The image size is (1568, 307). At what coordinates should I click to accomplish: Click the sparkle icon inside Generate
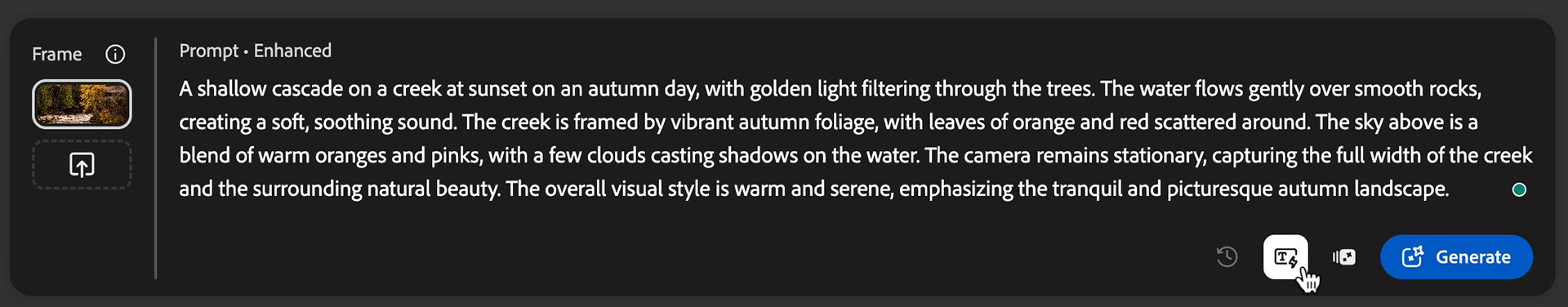[x=1413, y=257]
